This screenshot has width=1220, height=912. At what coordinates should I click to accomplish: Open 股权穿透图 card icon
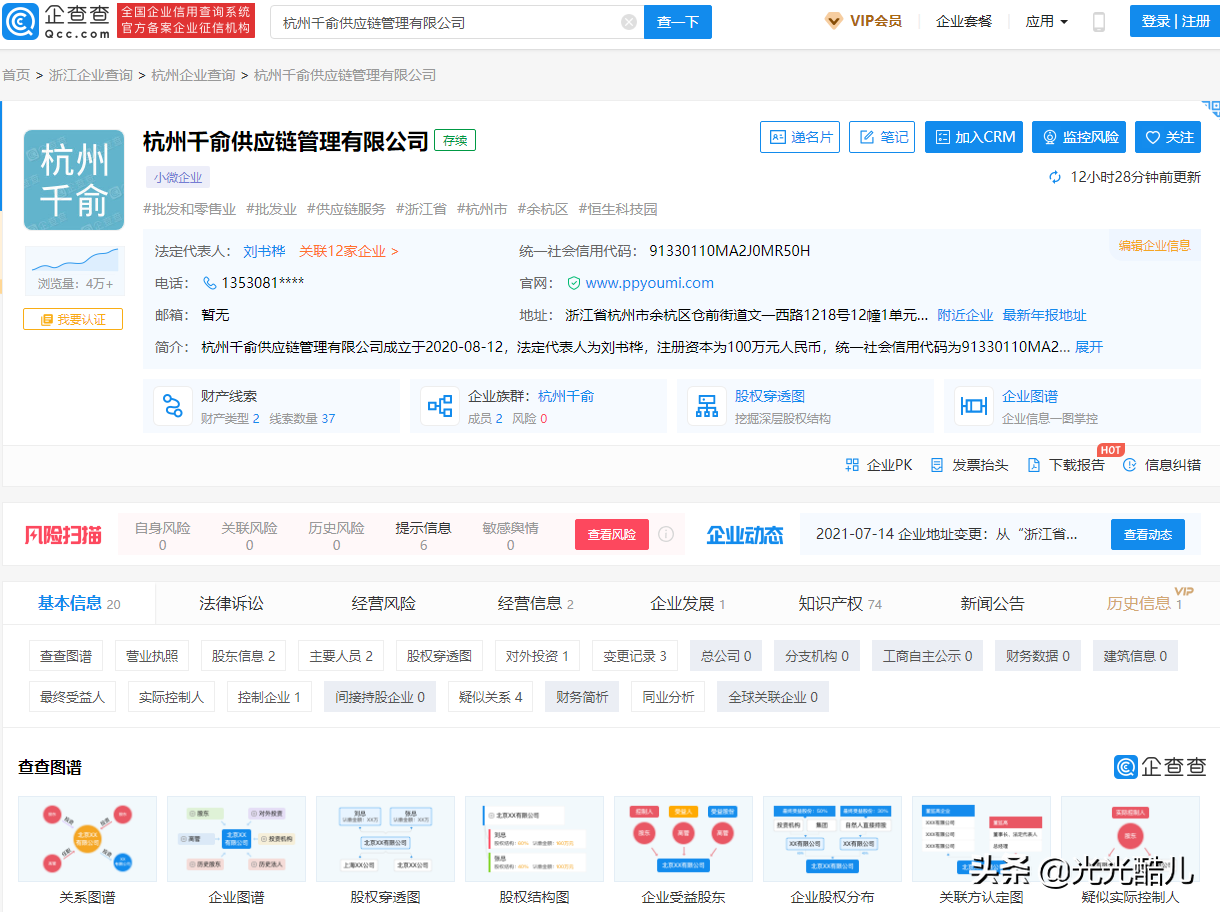click(707, 406)
